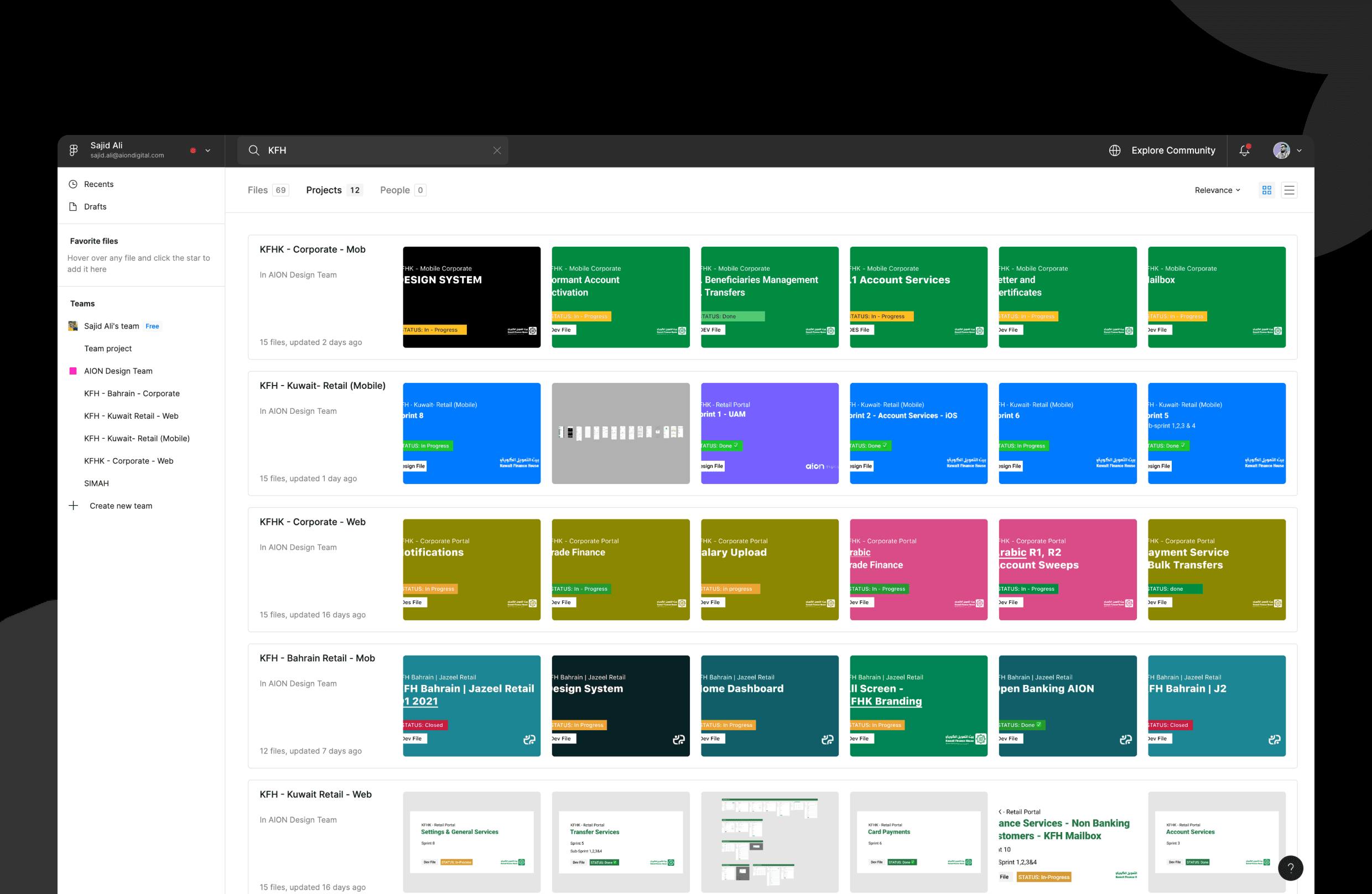Click the user profile avatar
Screen dimensions: 1372x894
[x=1281, y=150]
